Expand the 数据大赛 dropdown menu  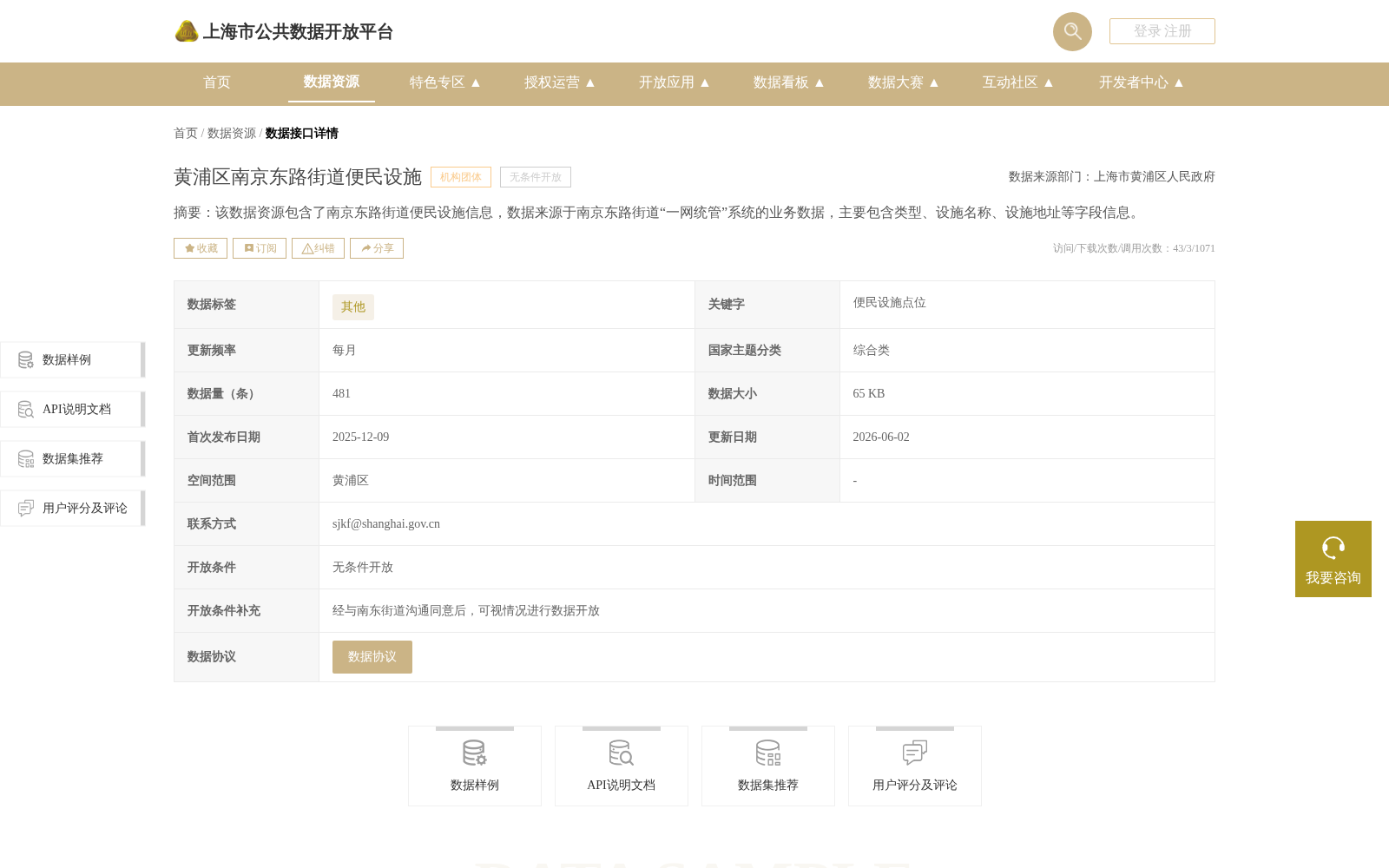904,82
